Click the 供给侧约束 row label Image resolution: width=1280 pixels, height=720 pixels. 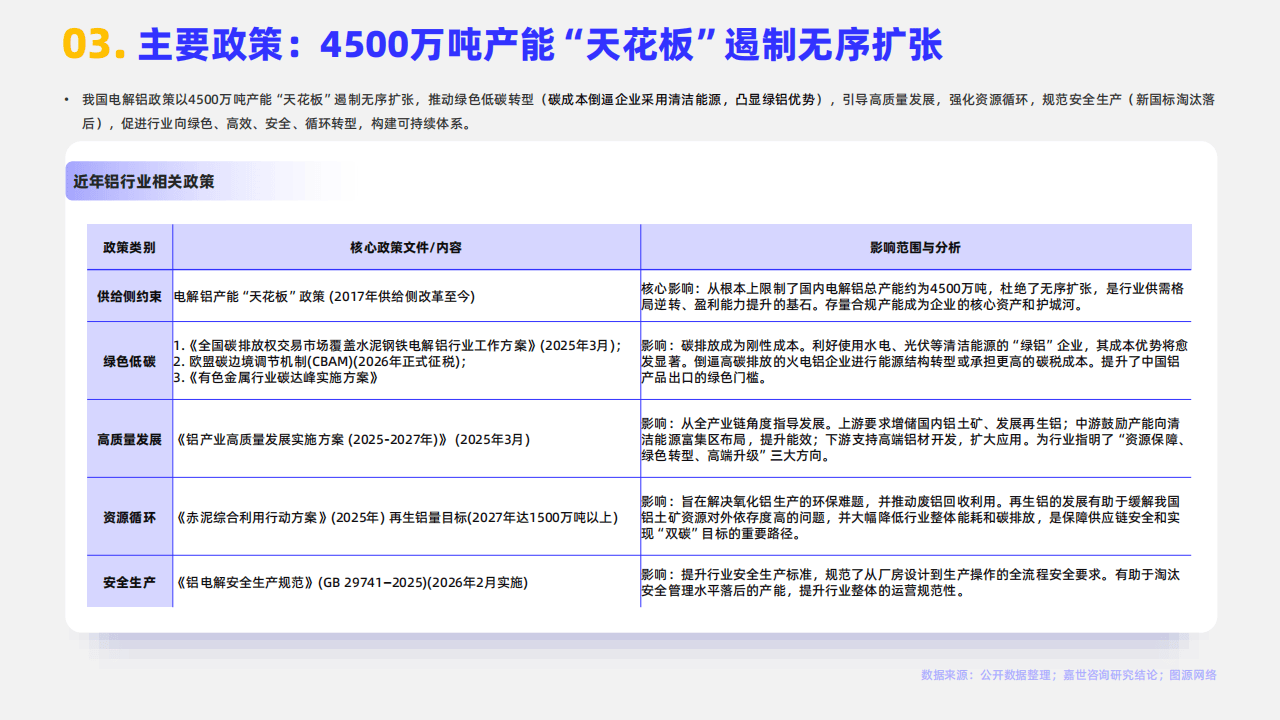(x=129, y=296)
